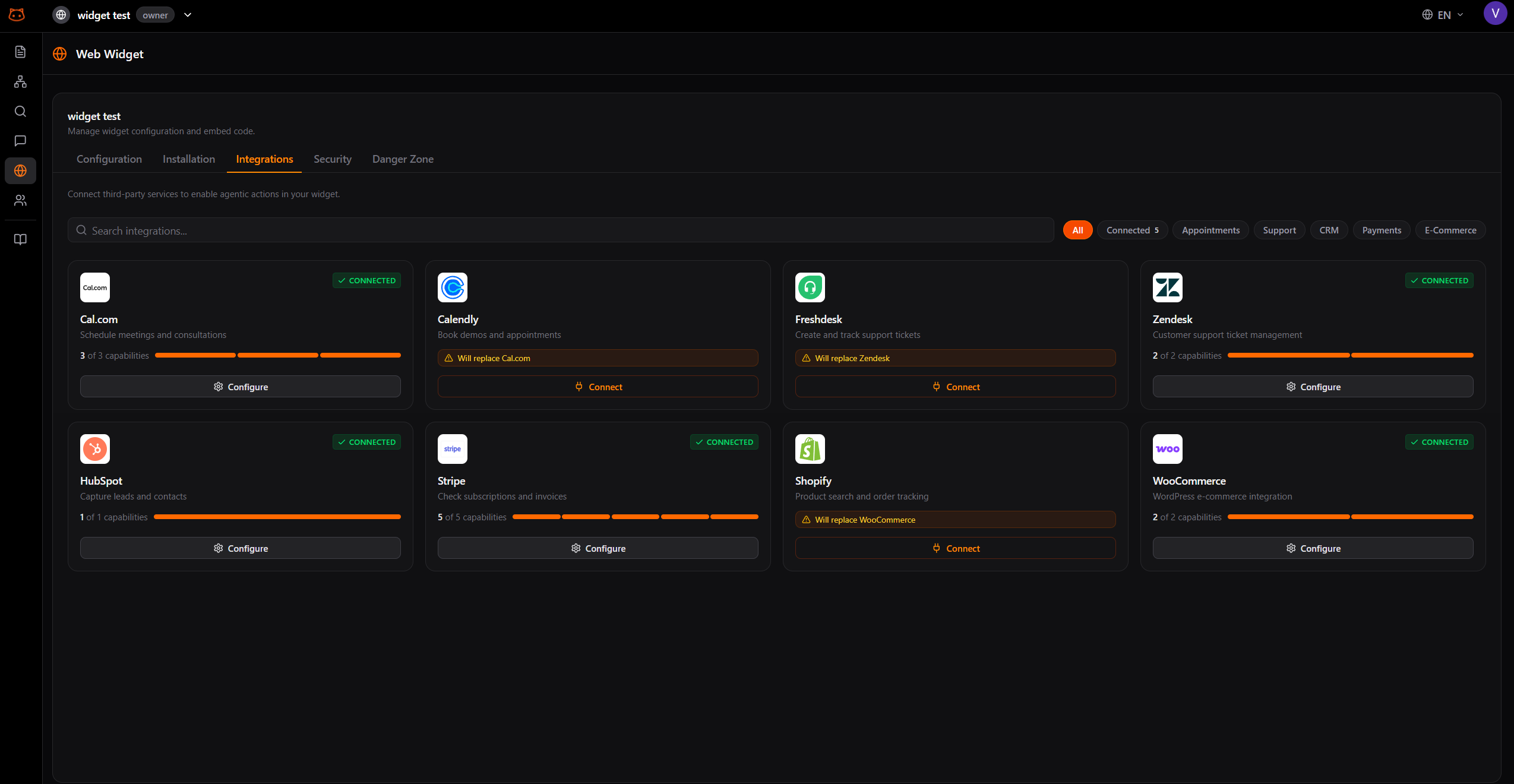Click the Will replace WooCommerce warning
This screenshot has height=784, width=1514.
point(956,520)
